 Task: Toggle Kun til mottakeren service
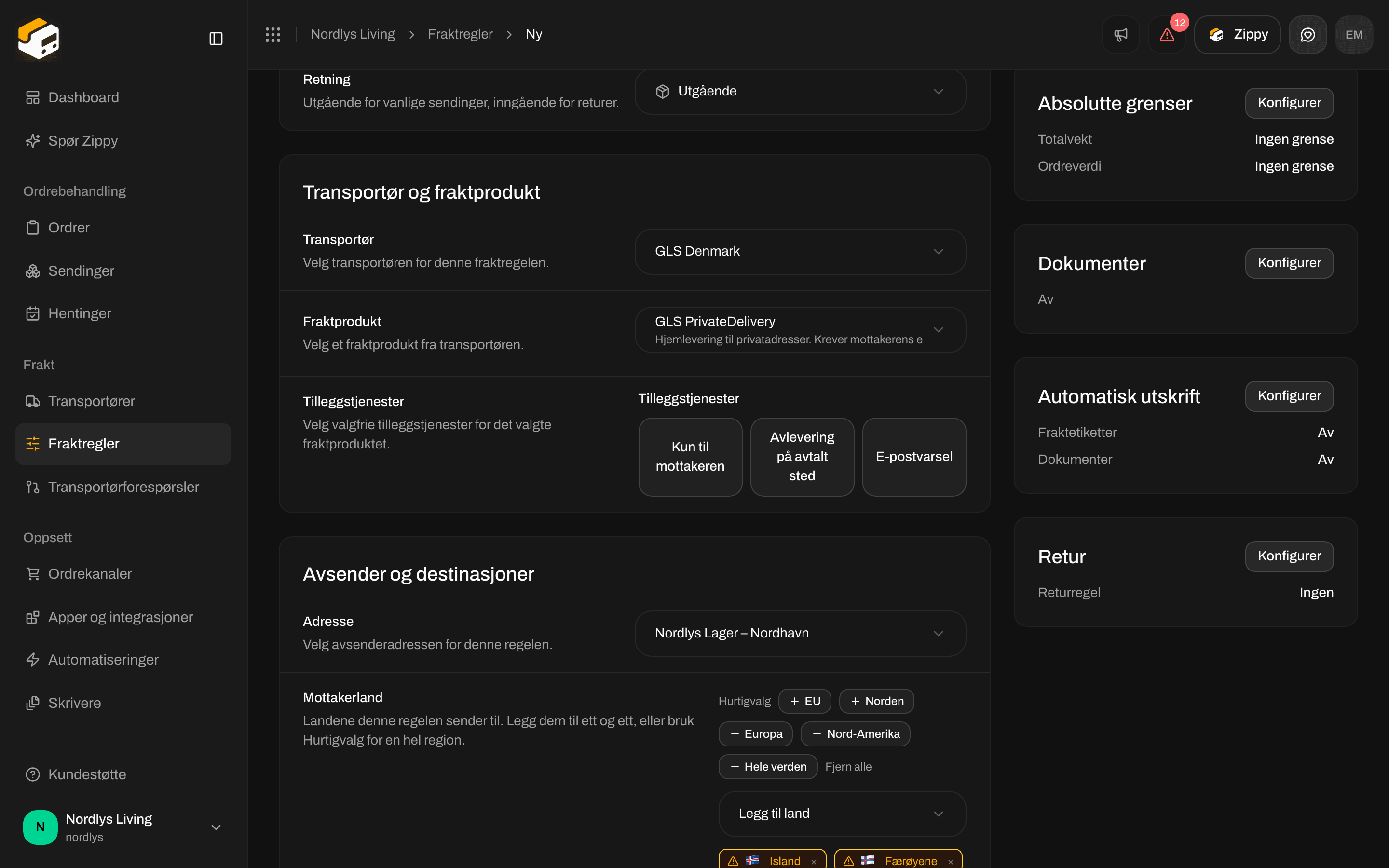click(690, 457)
